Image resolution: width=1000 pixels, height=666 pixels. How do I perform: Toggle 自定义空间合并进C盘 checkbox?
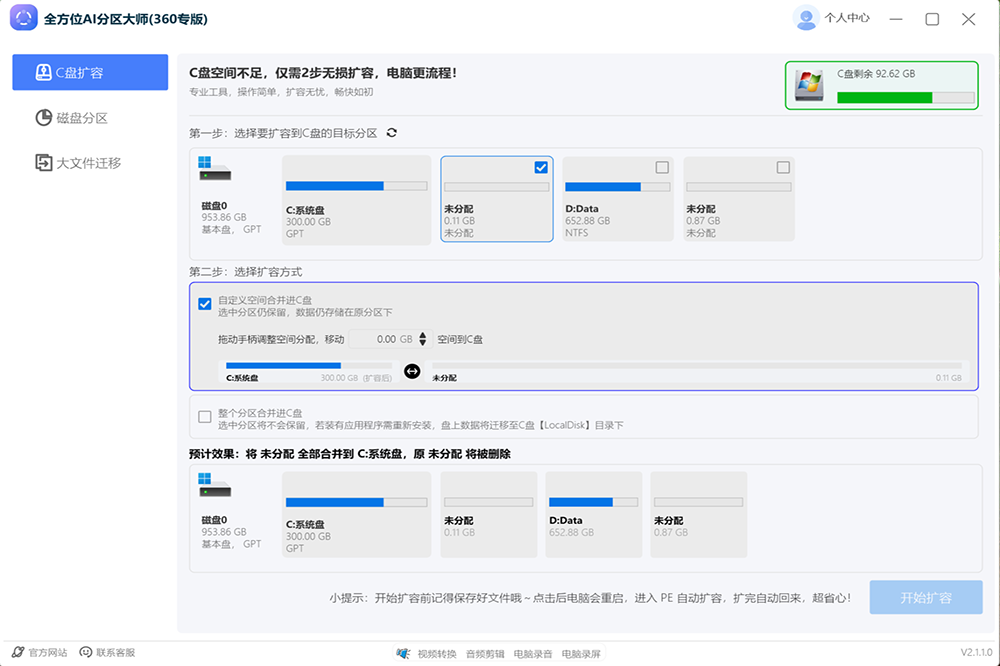[205, 304]
